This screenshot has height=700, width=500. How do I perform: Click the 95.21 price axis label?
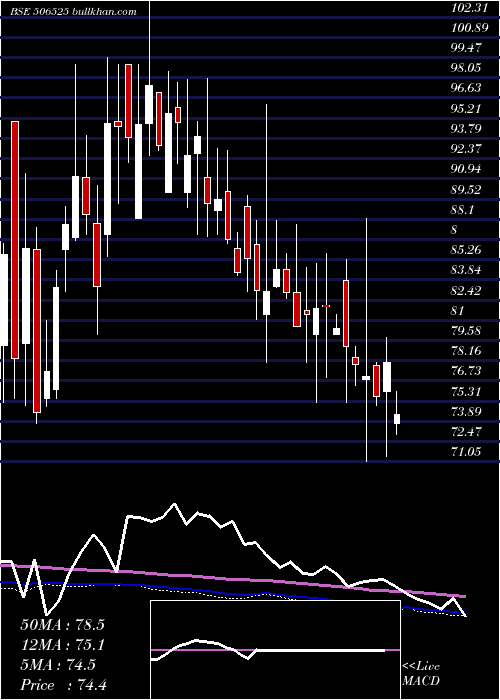[x=467, y=108]
